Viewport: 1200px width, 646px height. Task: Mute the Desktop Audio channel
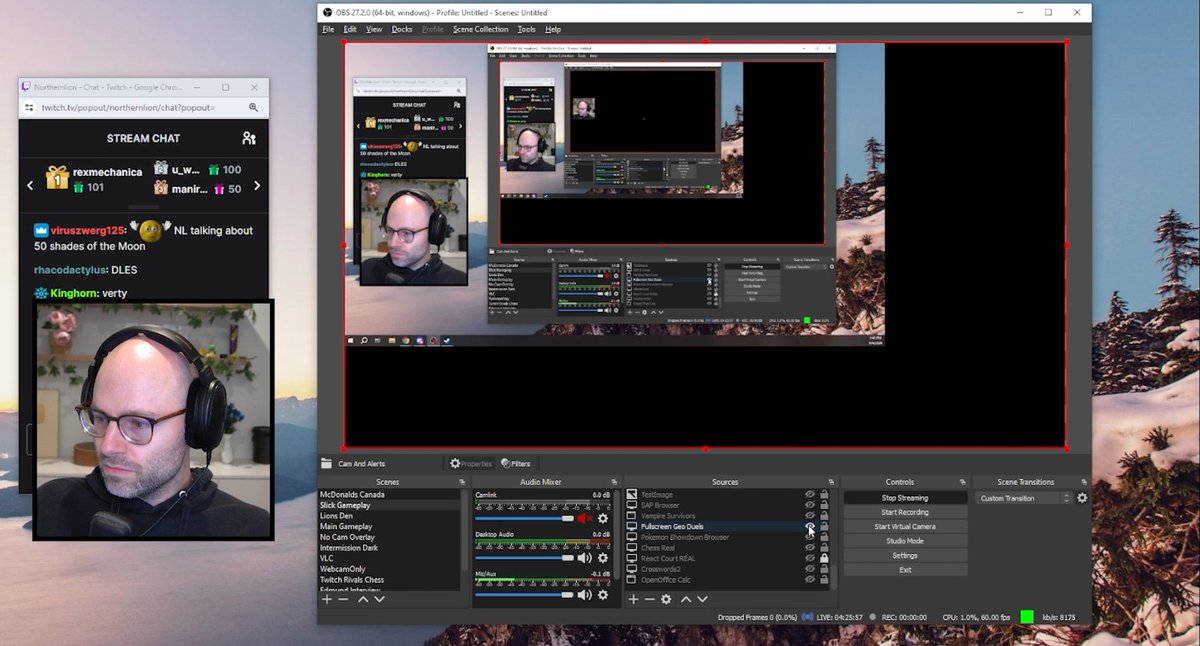pos(585,557)
